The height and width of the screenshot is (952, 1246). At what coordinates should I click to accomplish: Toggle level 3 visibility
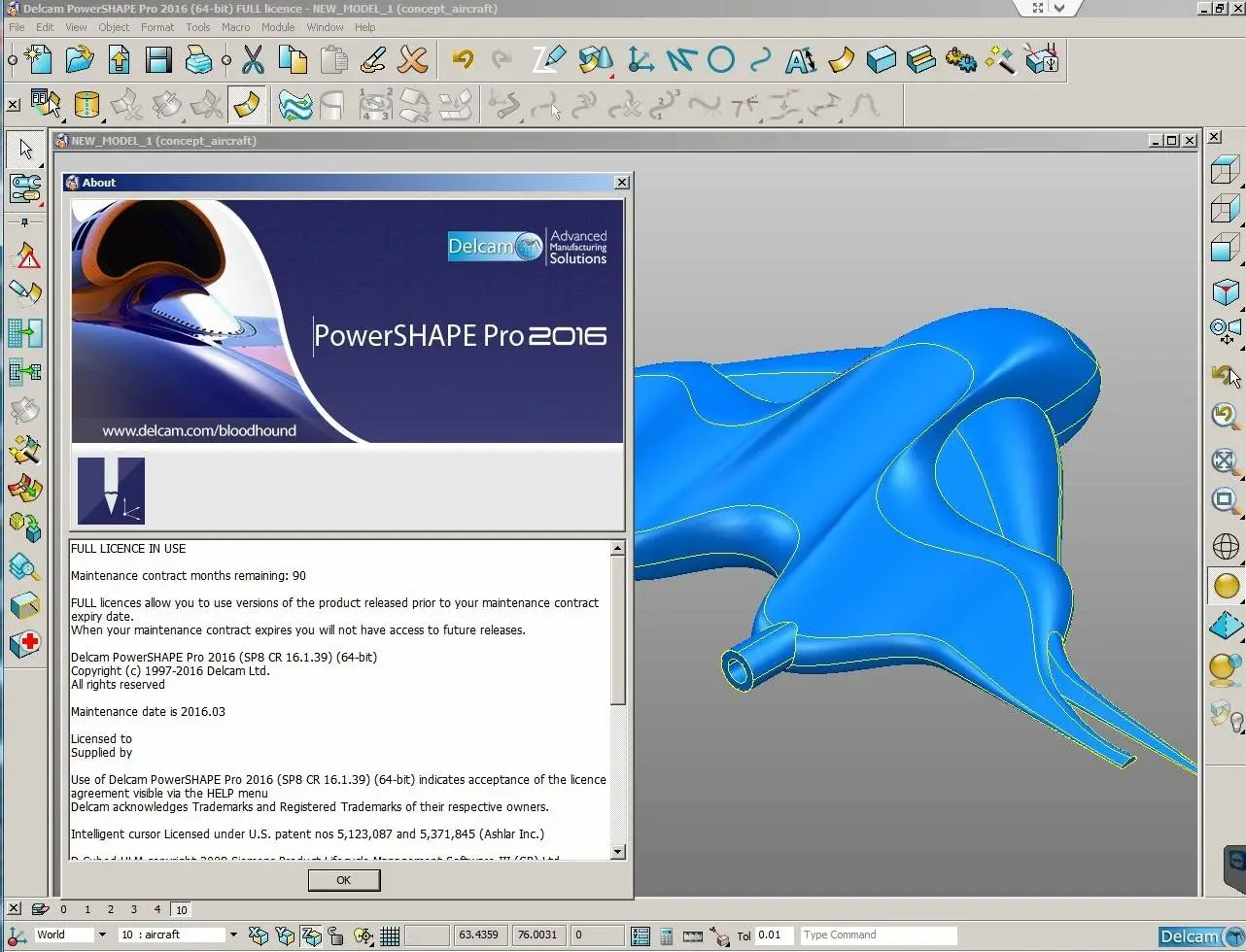[x=134, y=910]
